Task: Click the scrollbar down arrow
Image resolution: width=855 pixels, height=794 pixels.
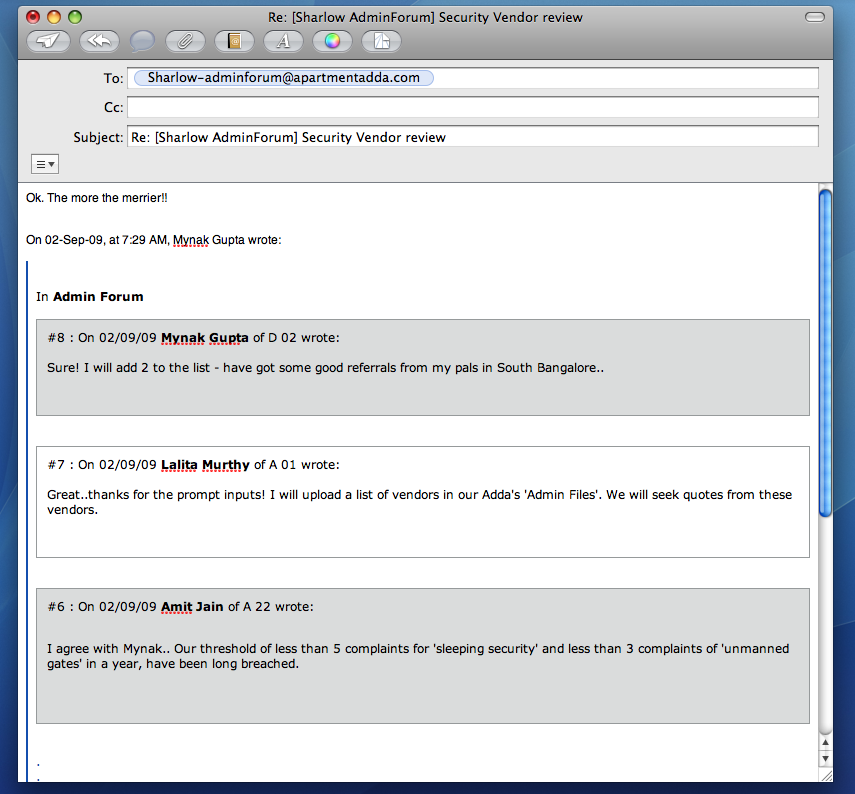Action: point(825,759)
